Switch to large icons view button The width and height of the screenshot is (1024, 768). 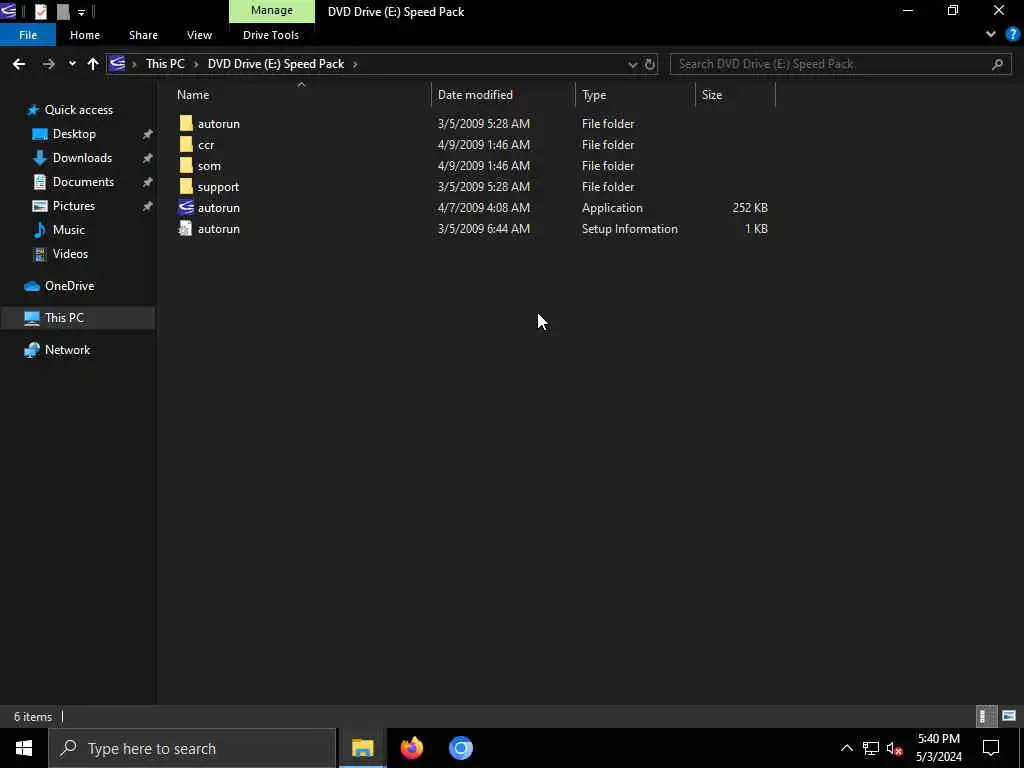[x=1009, y=716]
